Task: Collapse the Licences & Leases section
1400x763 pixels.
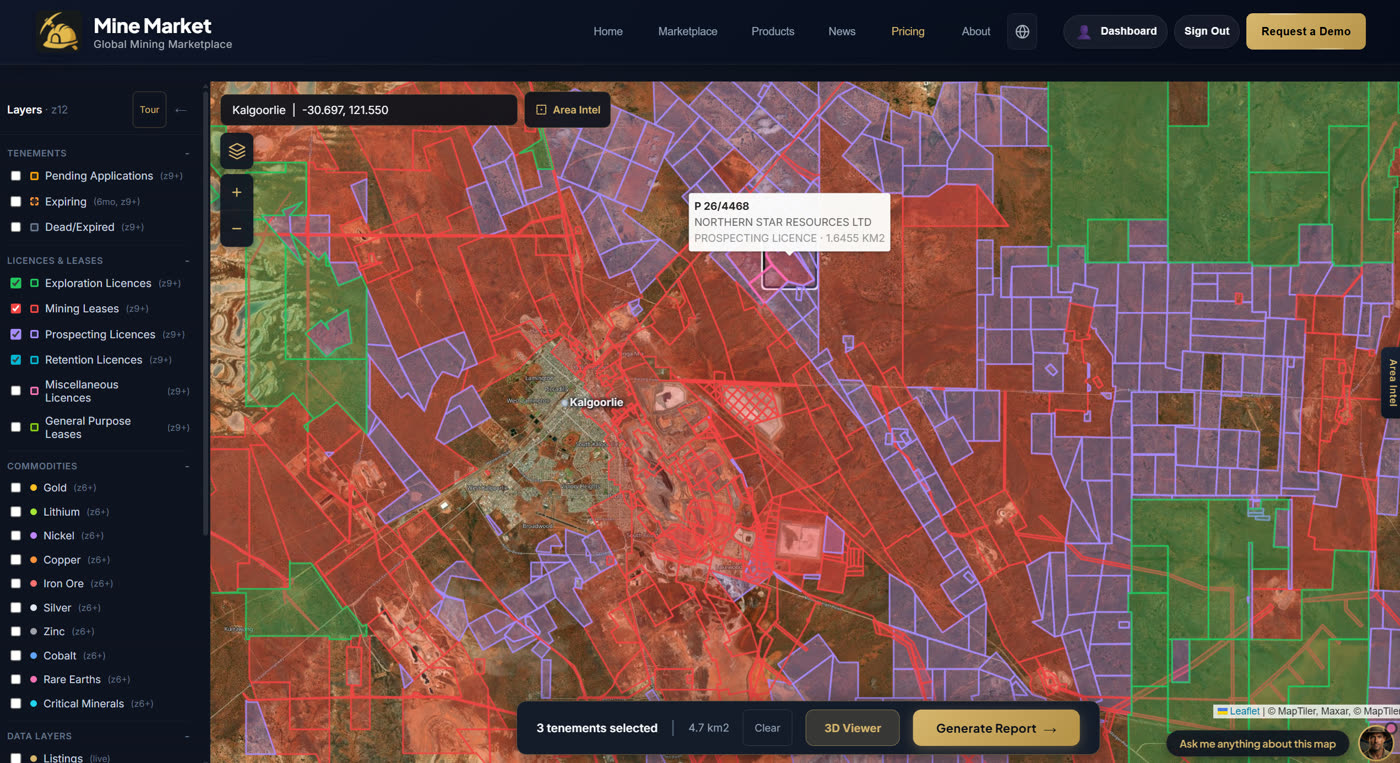Action: [x=187, y=261]
